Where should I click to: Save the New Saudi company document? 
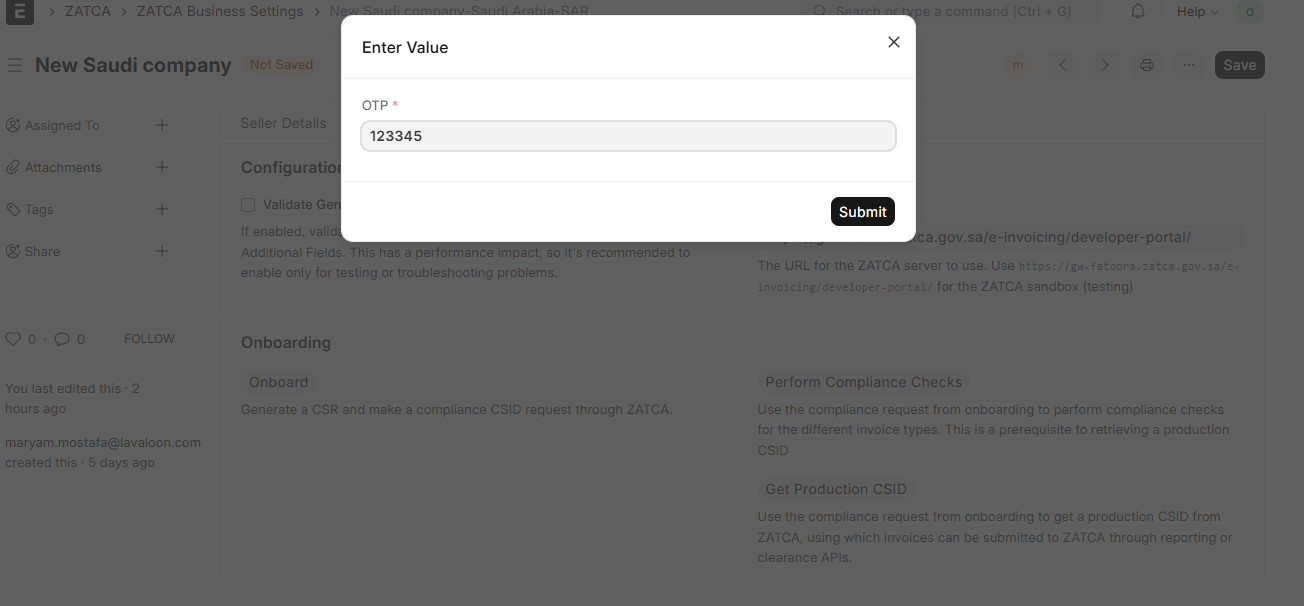coord(1239,65)
